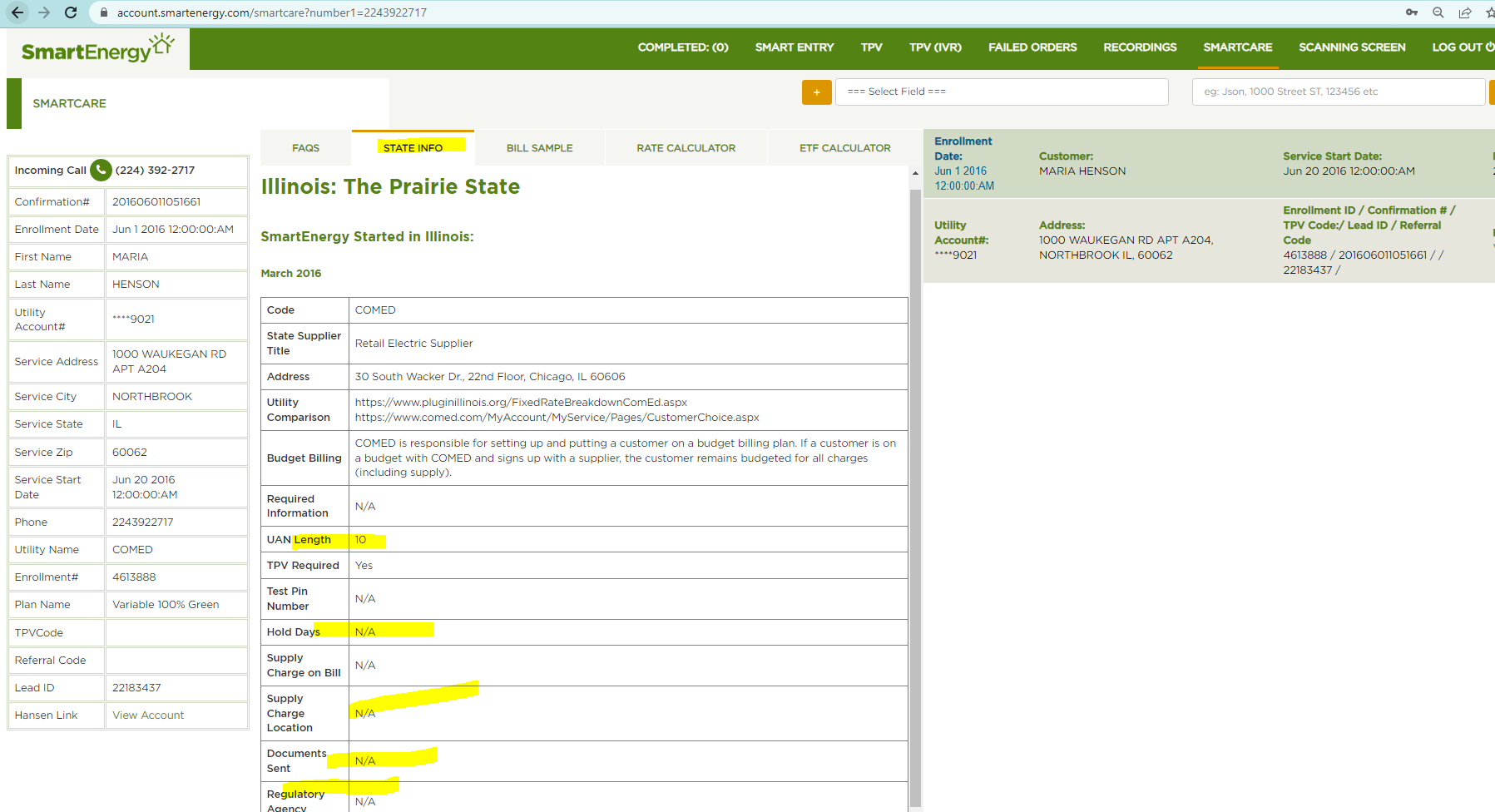Screen dimensions: 1495x812
Task: Click the green phone call icon
Action: click(101, 170)
